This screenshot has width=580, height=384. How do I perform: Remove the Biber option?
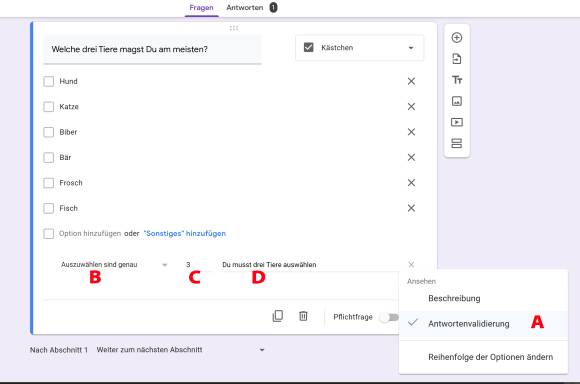pyautogui.click(x=411, y=132)
